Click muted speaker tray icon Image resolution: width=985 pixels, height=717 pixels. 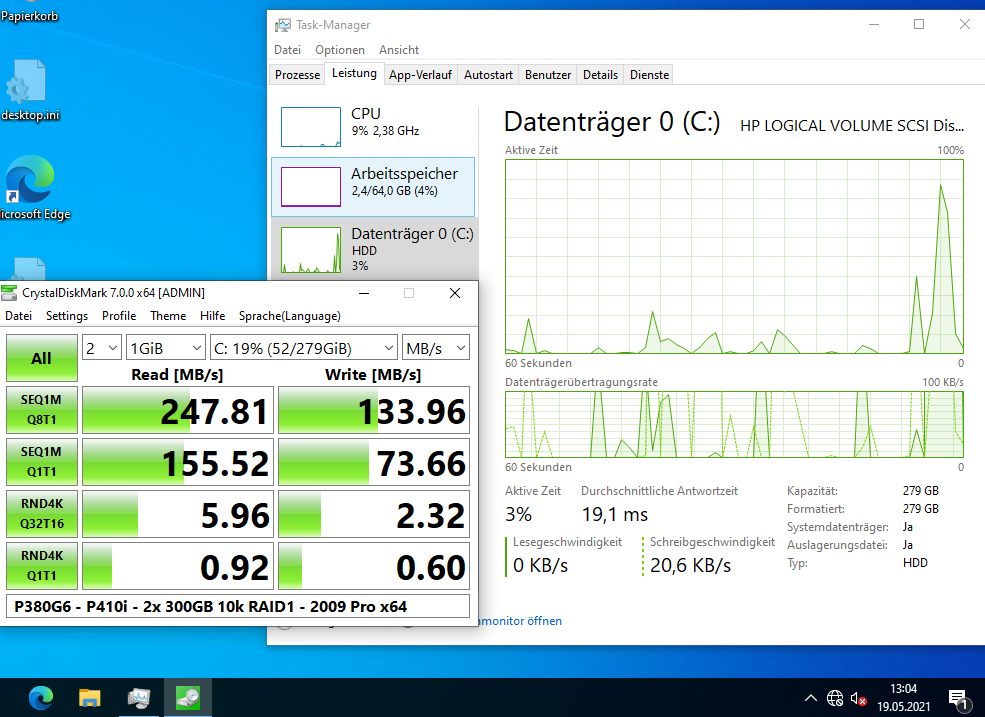tap(858, 698)
